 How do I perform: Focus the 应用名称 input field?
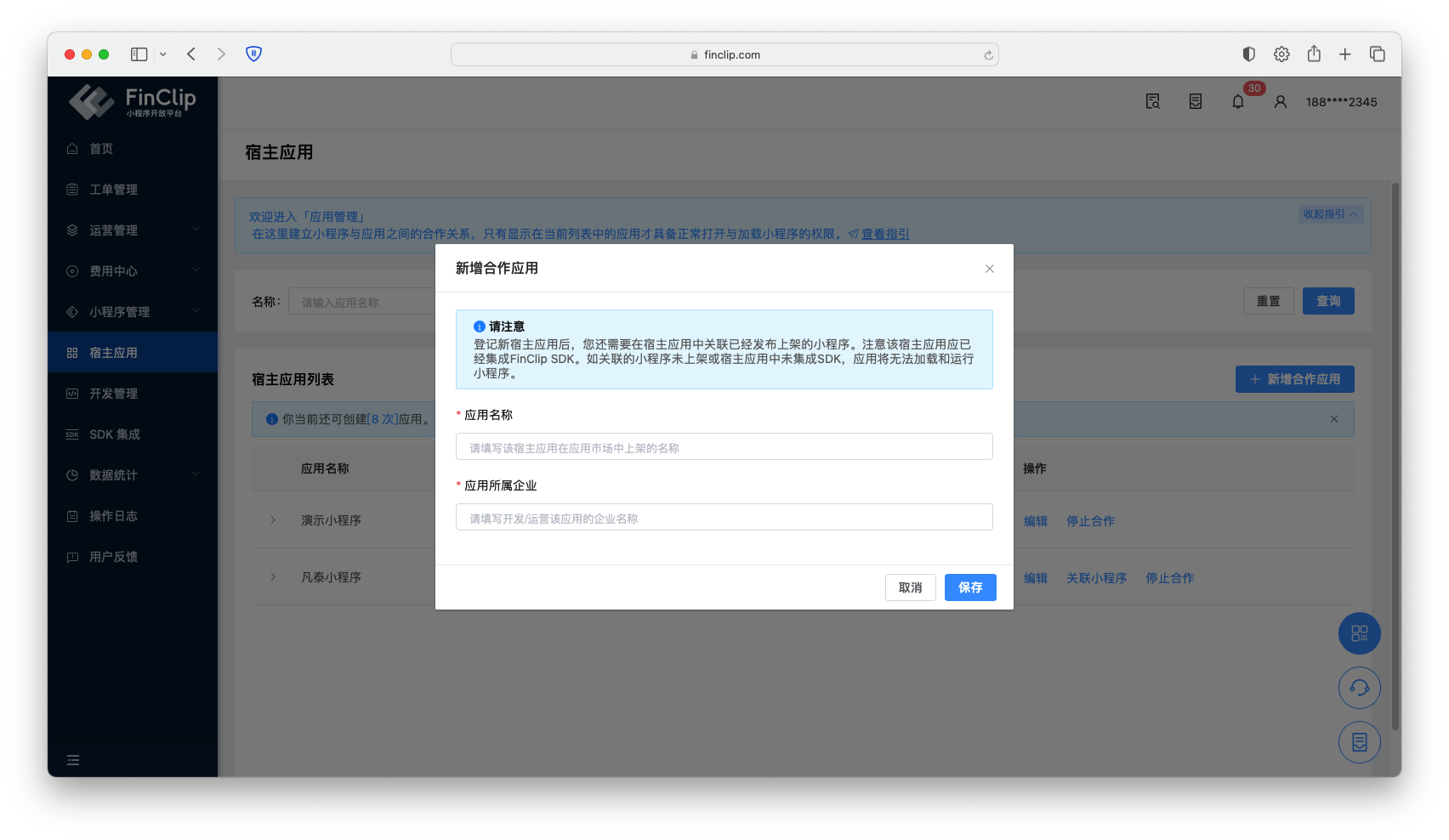click(x=724, y=447)
